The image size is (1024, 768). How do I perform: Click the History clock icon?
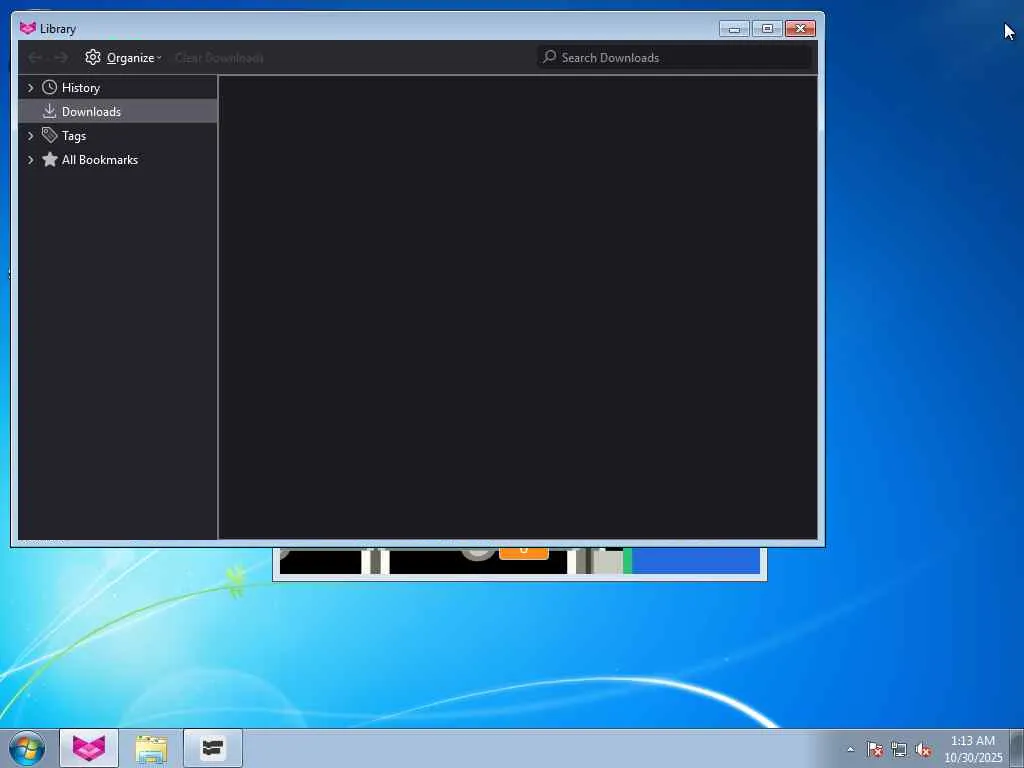click(50, 88)
